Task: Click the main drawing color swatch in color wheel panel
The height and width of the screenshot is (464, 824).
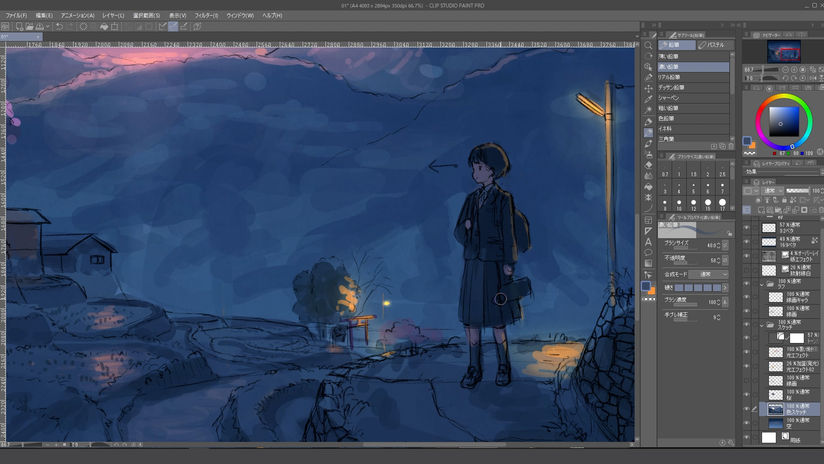Action: click(x=747, y=140)
